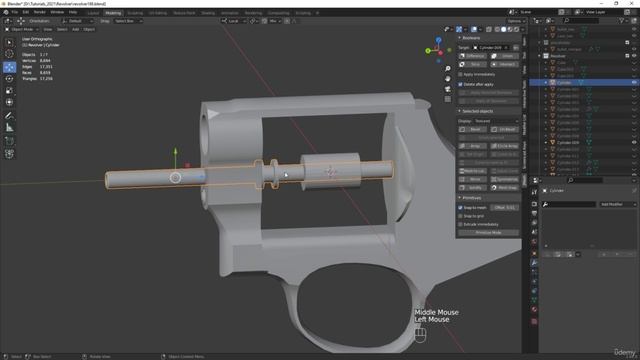The width and height of the screenshot is (640, 360).
Task: Open the Edit menu
Action: (26, 12)
